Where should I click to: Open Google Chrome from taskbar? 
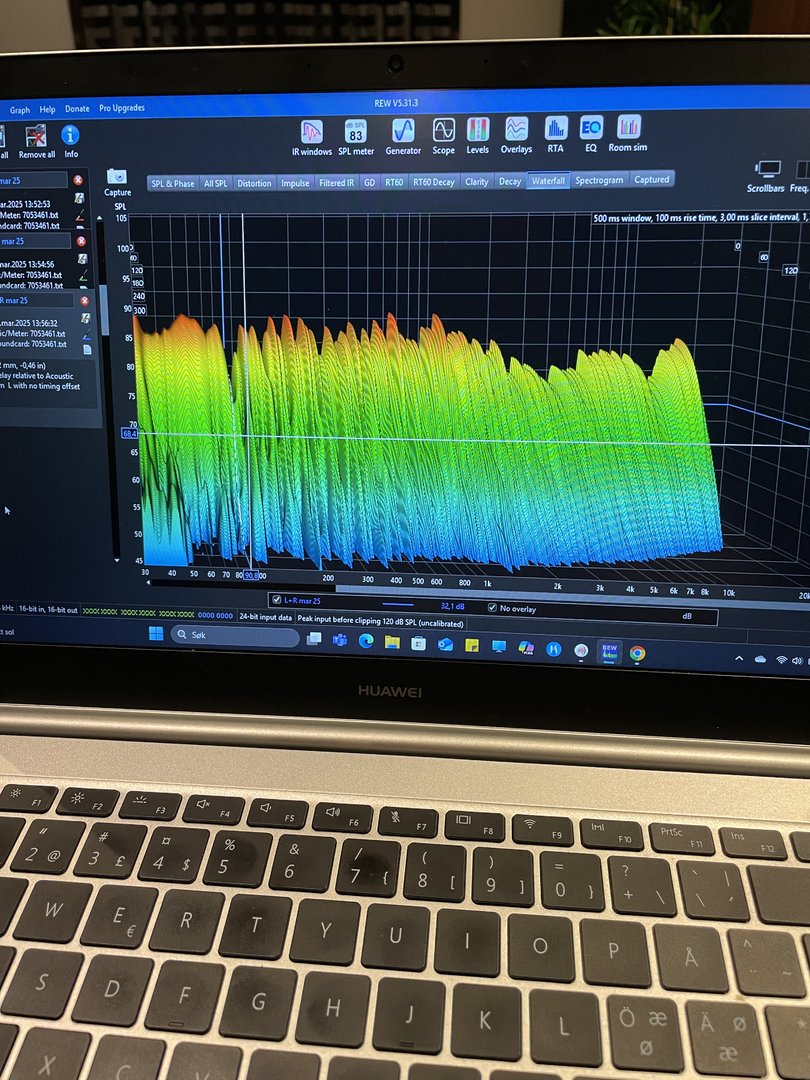[x=637, y=653]
